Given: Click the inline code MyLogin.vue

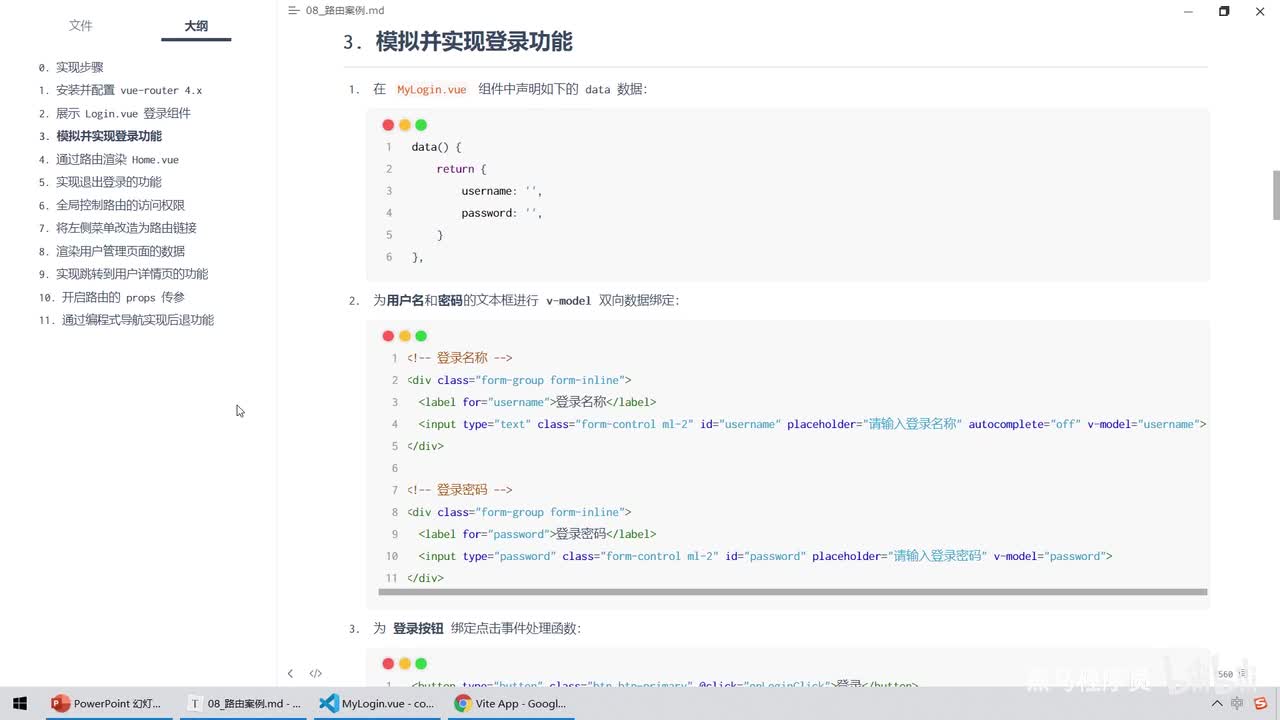Looking at the screenshot, I should coord(431,89).
